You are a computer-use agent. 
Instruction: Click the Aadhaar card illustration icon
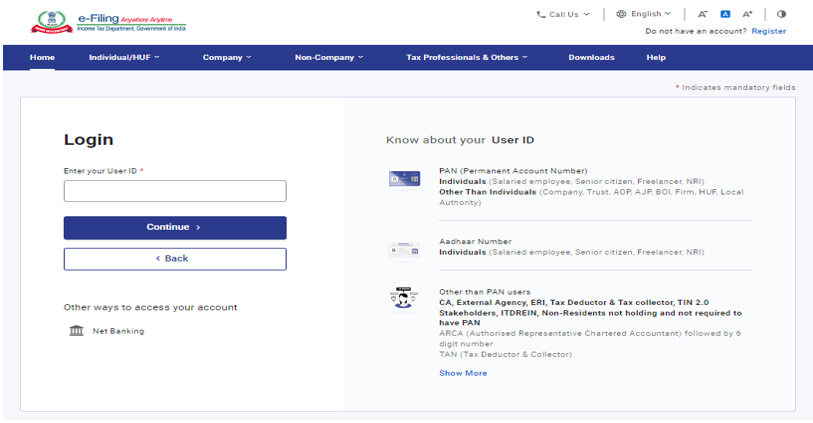tap(404, 249)
